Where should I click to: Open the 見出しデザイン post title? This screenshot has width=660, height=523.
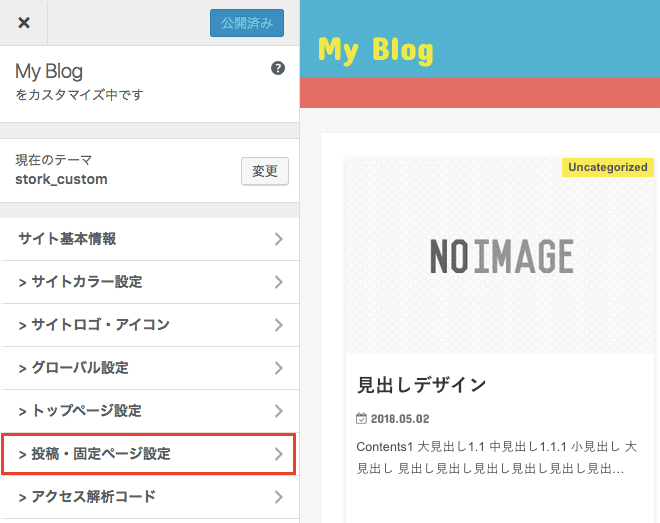coord(421,385)
